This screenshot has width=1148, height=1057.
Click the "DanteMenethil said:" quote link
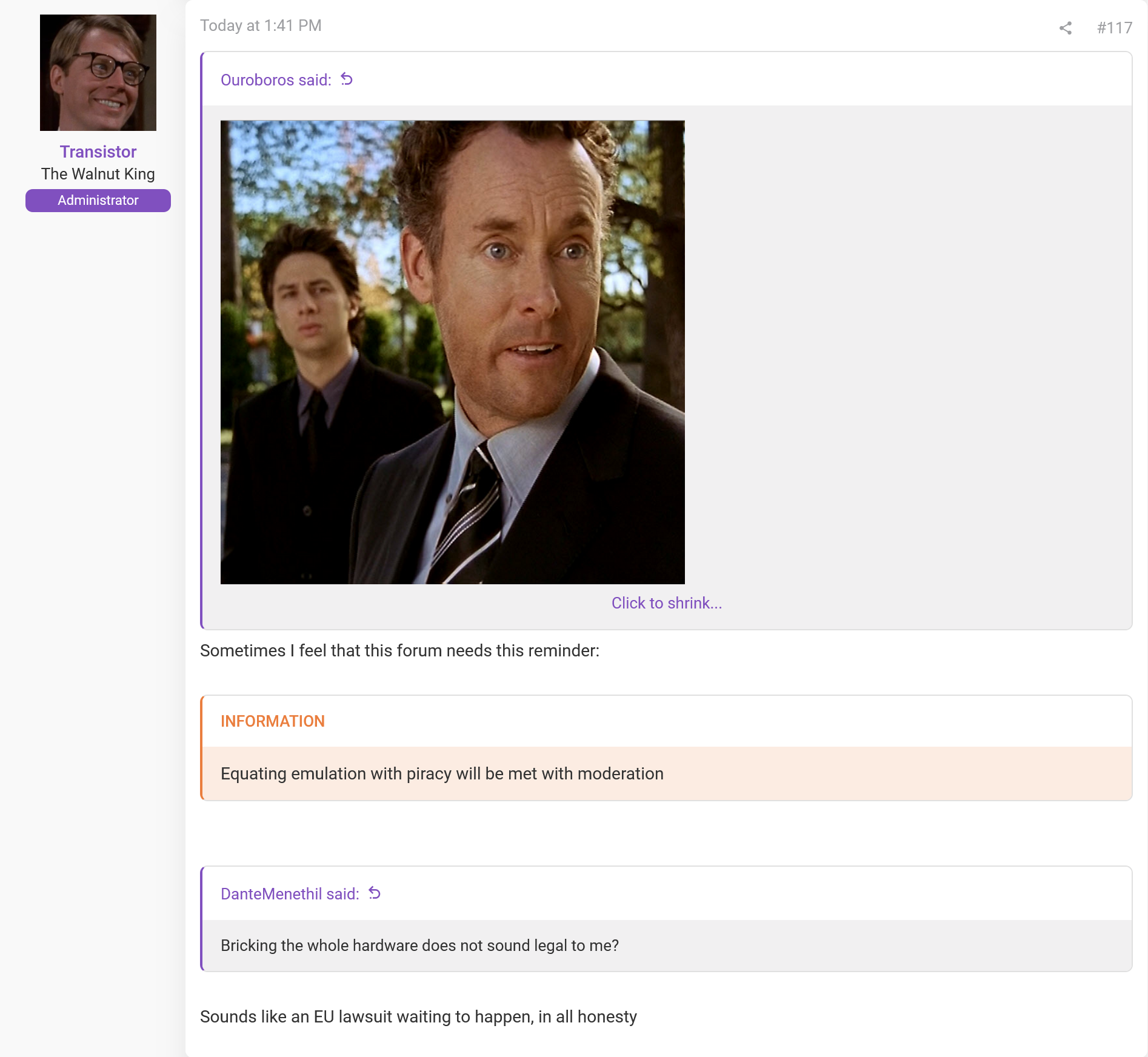pyautogui.click(x=290, y=894)
